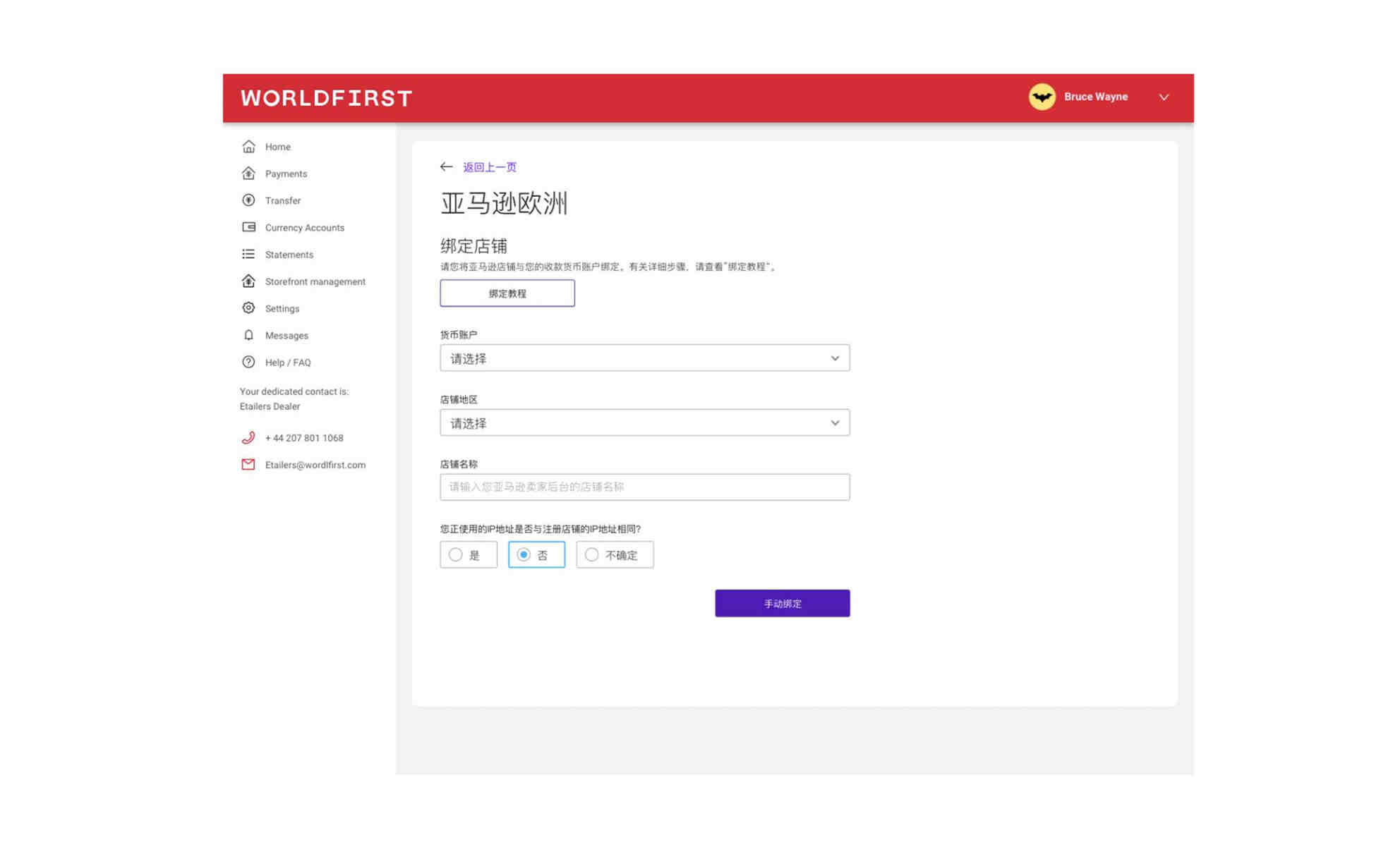Click the Bruce Wayne username

point(1095,97)
